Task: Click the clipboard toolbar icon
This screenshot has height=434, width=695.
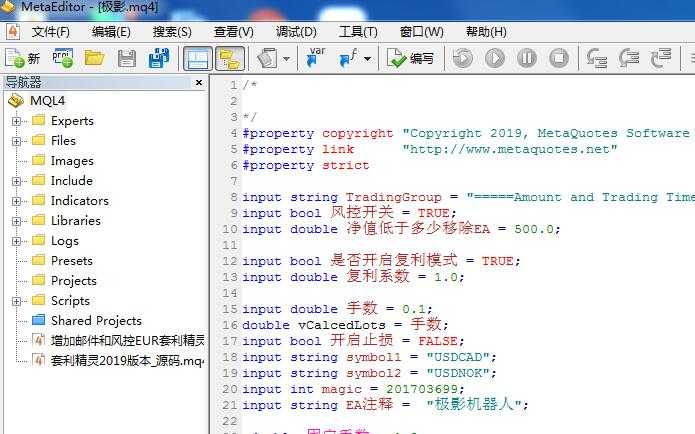Action: [x=268, y=58]
